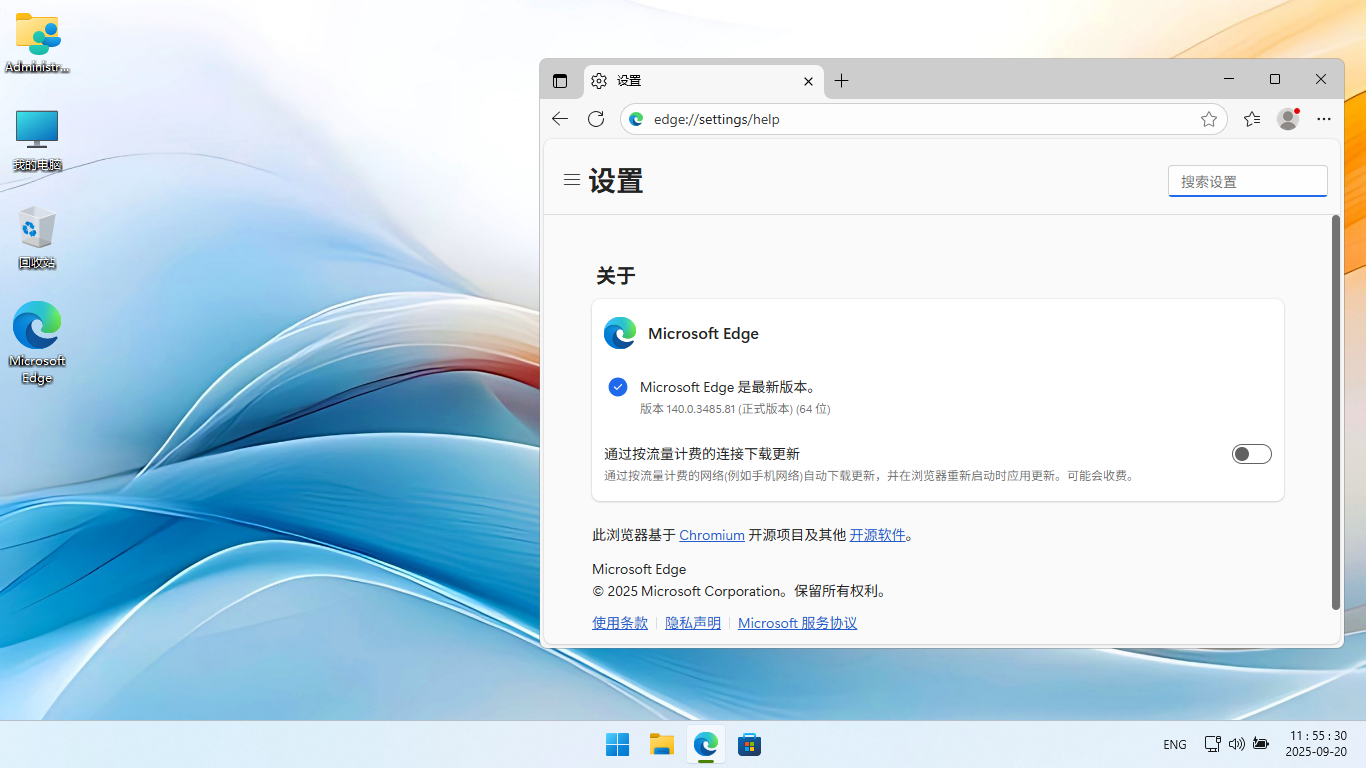Screen dimensions: 1366x768
Task: Open the Windows Start button
Action: pos(618,745)
